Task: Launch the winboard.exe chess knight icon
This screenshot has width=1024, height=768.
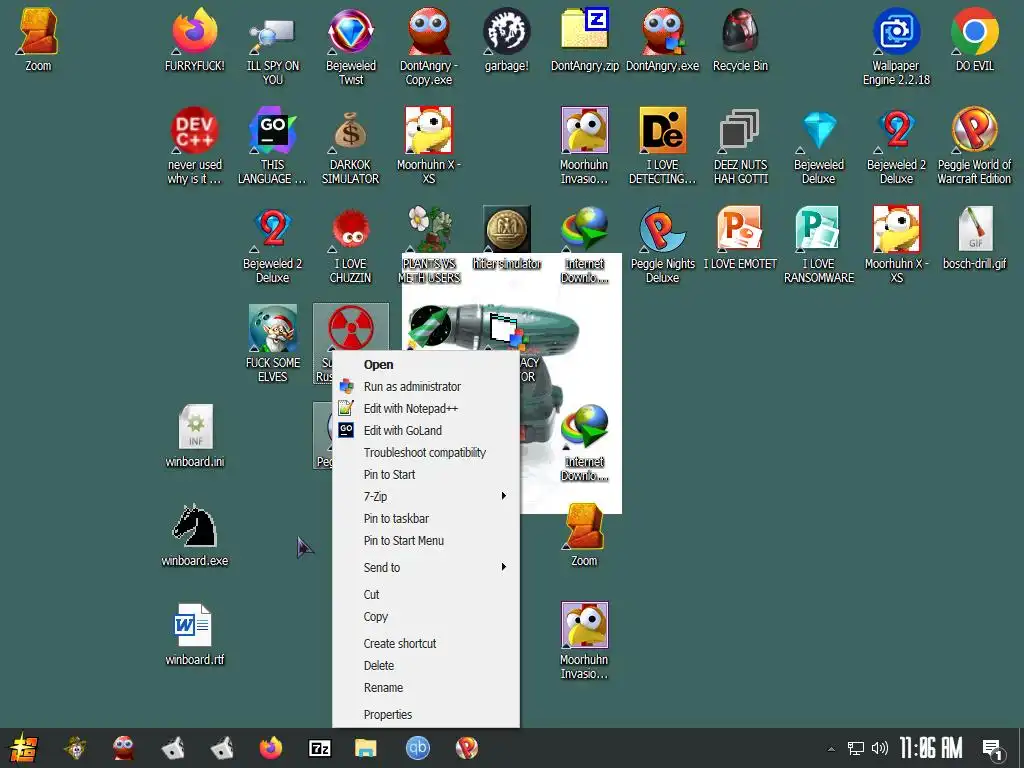Action: pos(195,534)
